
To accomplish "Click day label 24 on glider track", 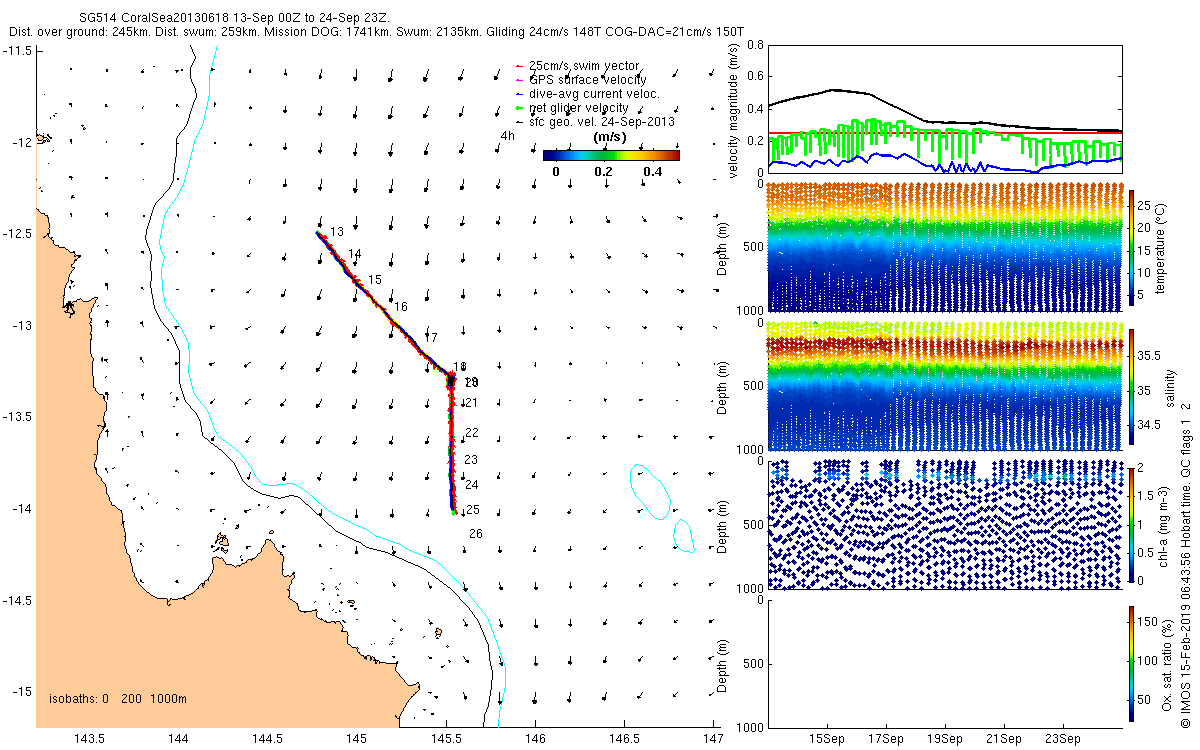I will point(472,485).
